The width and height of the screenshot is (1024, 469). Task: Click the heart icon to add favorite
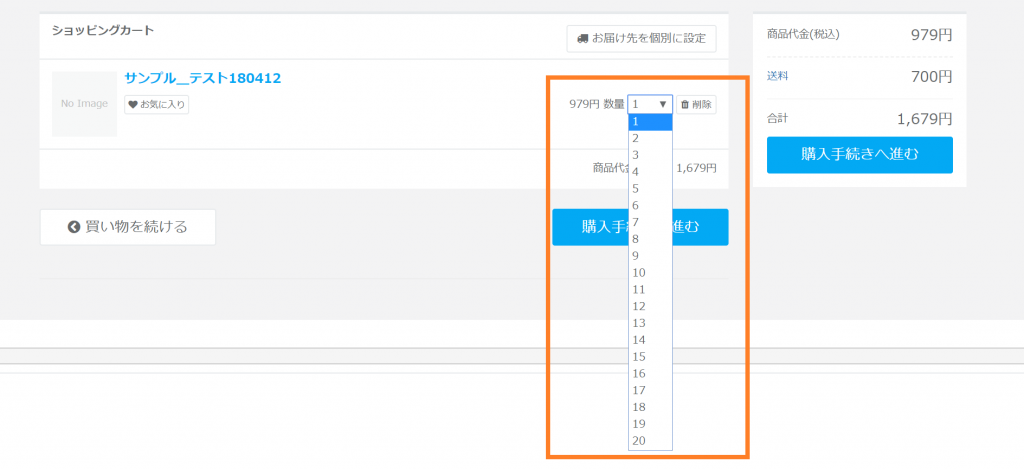click(133, 104)
